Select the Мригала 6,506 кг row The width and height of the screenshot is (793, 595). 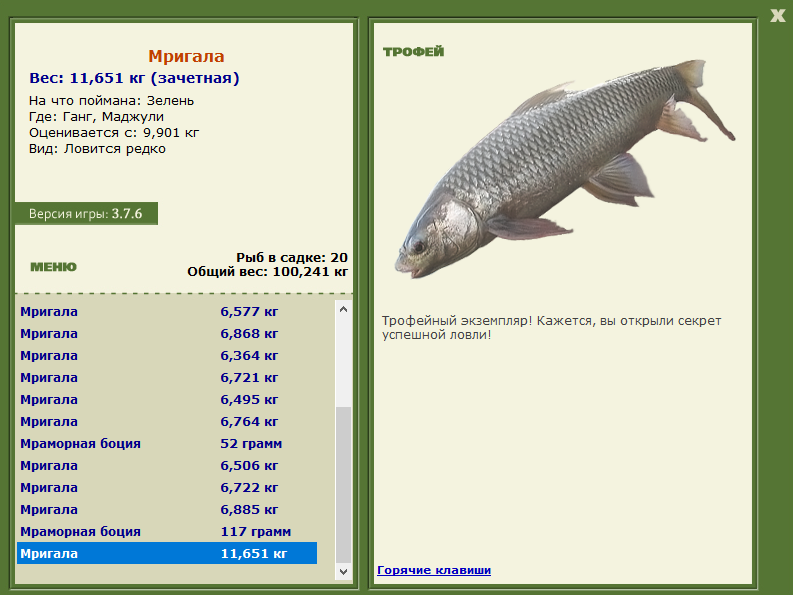[167, 466]
